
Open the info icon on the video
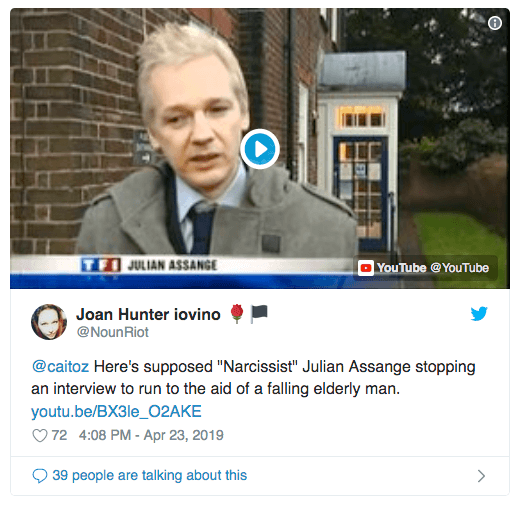(x=495, y=23)
